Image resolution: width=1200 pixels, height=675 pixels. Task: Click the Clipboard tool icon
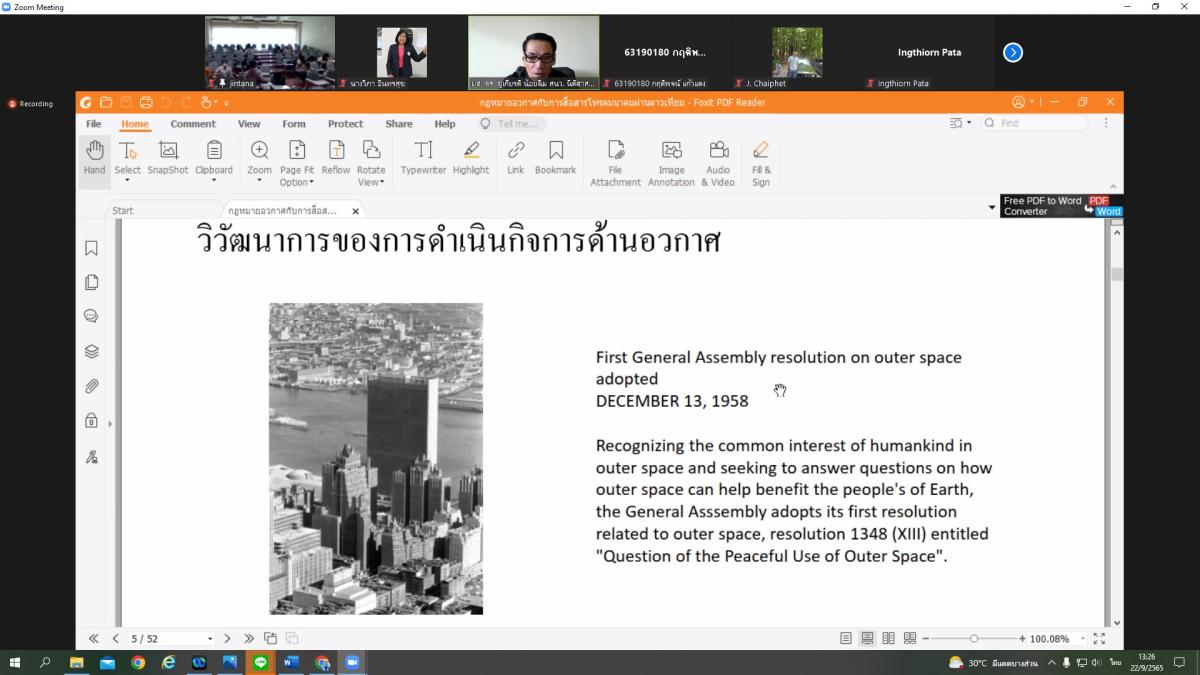pos(214,151)
